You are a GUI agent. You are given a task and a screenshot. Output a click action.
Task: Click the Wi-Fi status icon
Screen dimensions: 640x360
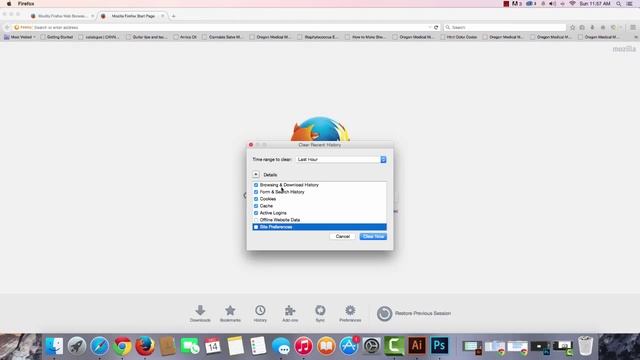pos(572,4)
